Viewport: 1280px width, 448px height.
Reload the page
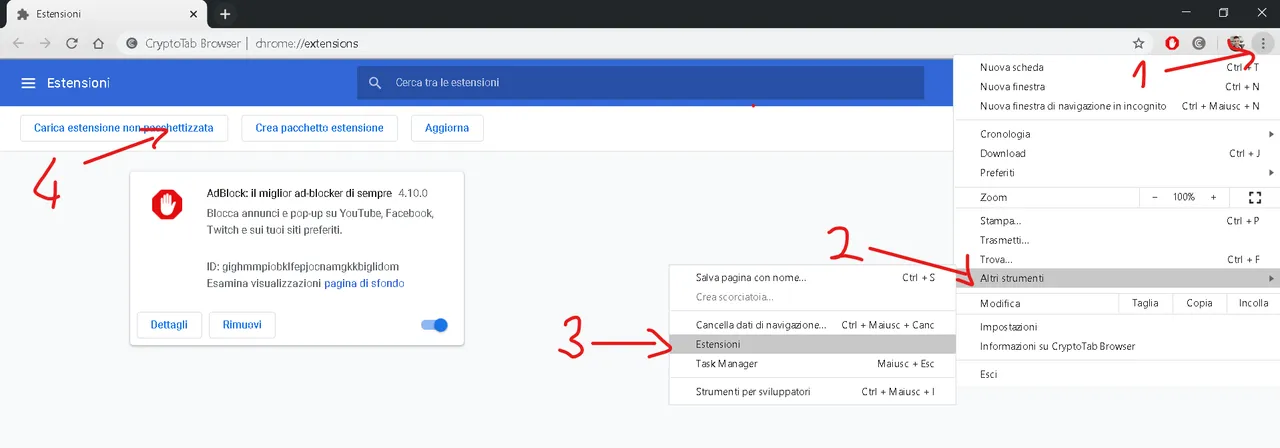click(72, 43)
